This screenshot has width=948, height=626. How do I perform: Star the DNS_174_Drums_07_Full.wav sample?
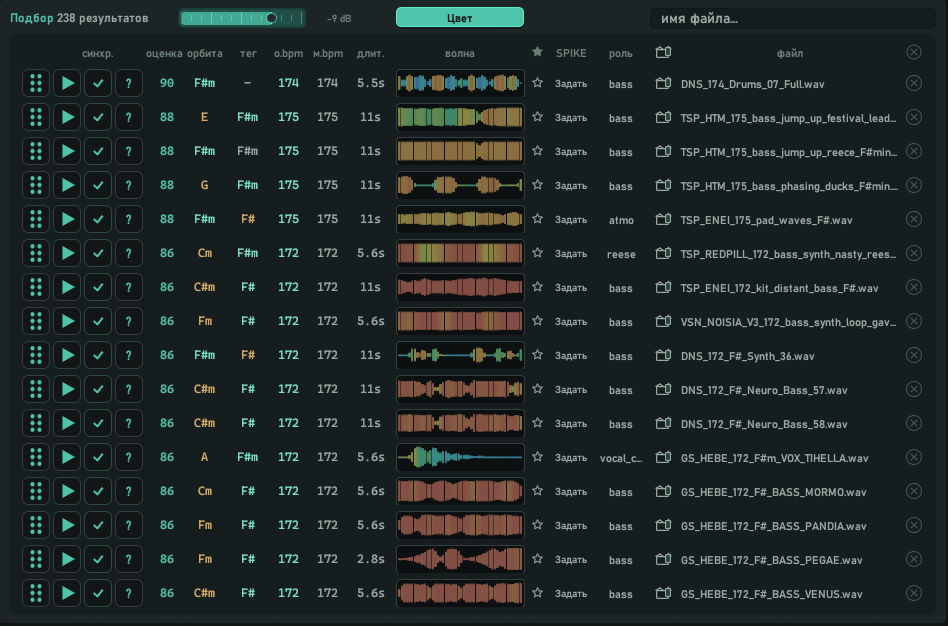pyautogui.click(x=537, y=83)
